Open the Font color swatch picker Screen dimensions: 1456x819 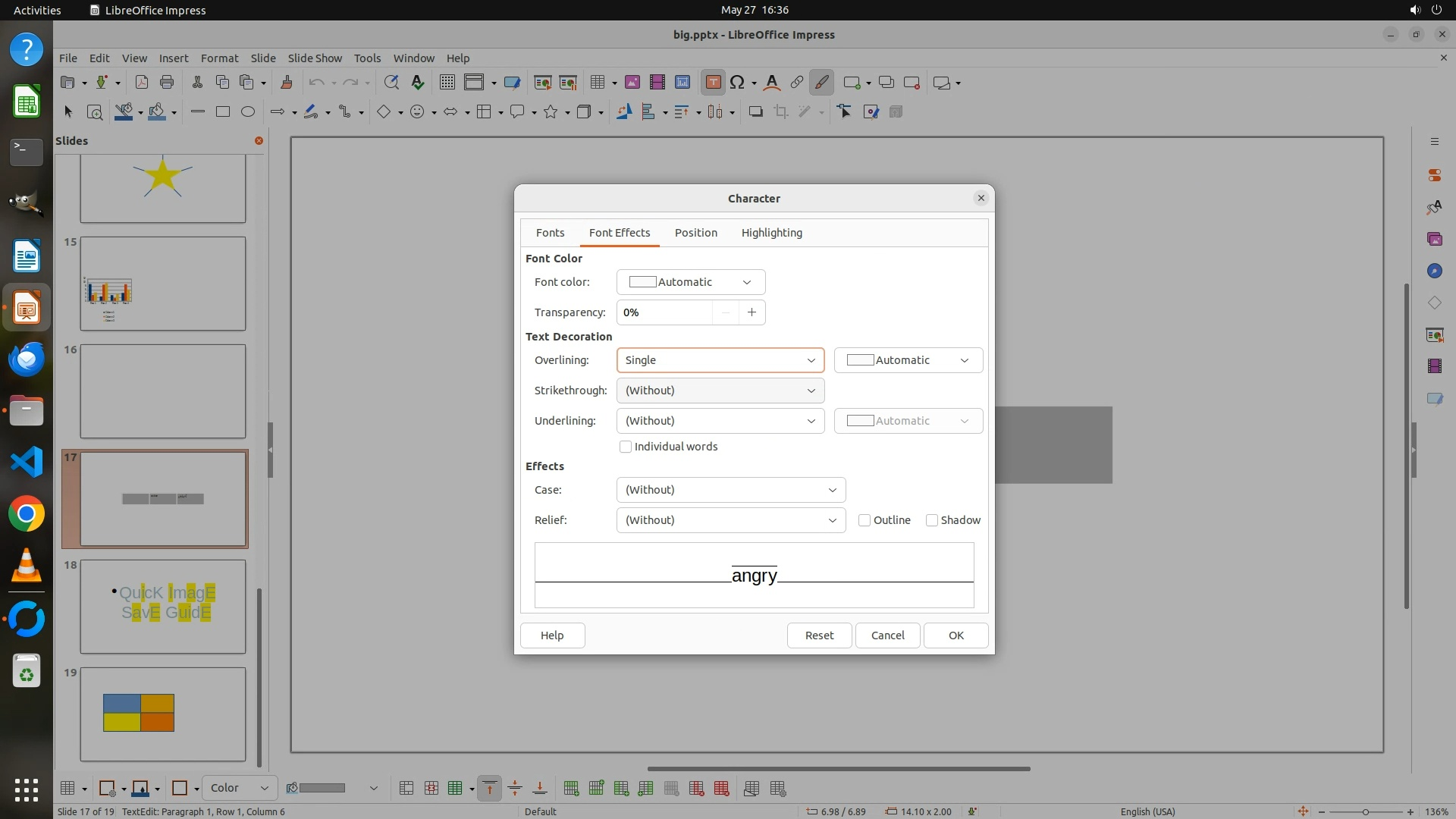pos(690,282)
